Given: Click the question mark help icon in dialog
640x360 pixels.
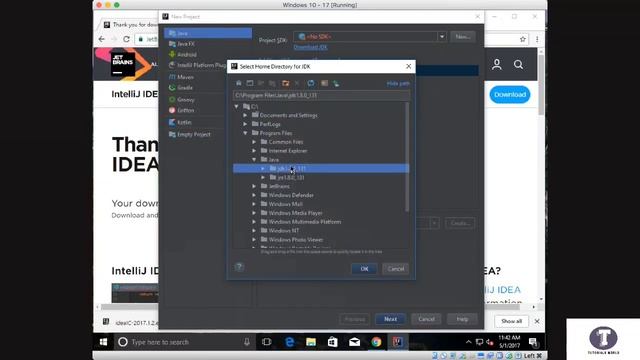Looking at the screenshot, I should 239,267.
